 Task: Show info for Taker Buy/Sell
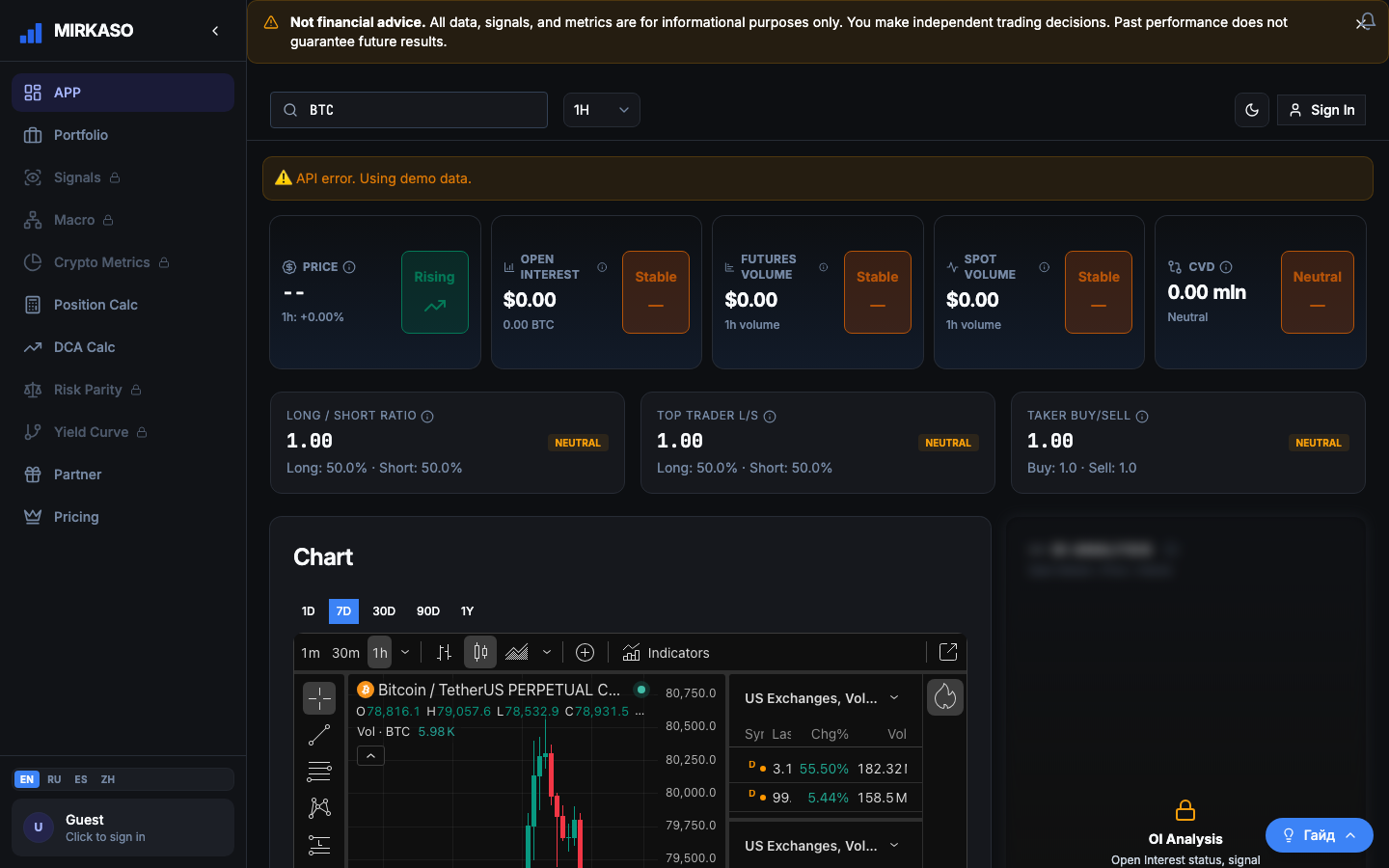(1142, 417)
